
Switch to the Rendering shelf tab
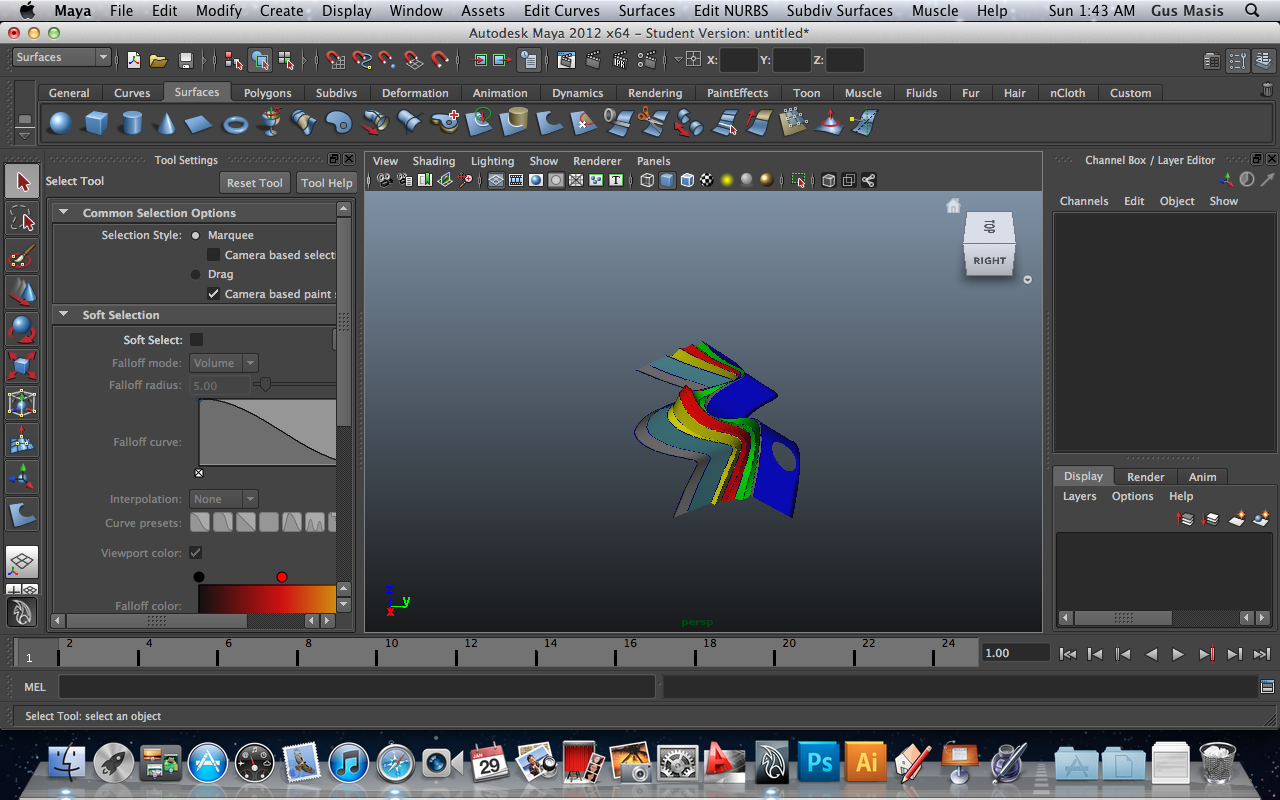(x=655, y=93)
